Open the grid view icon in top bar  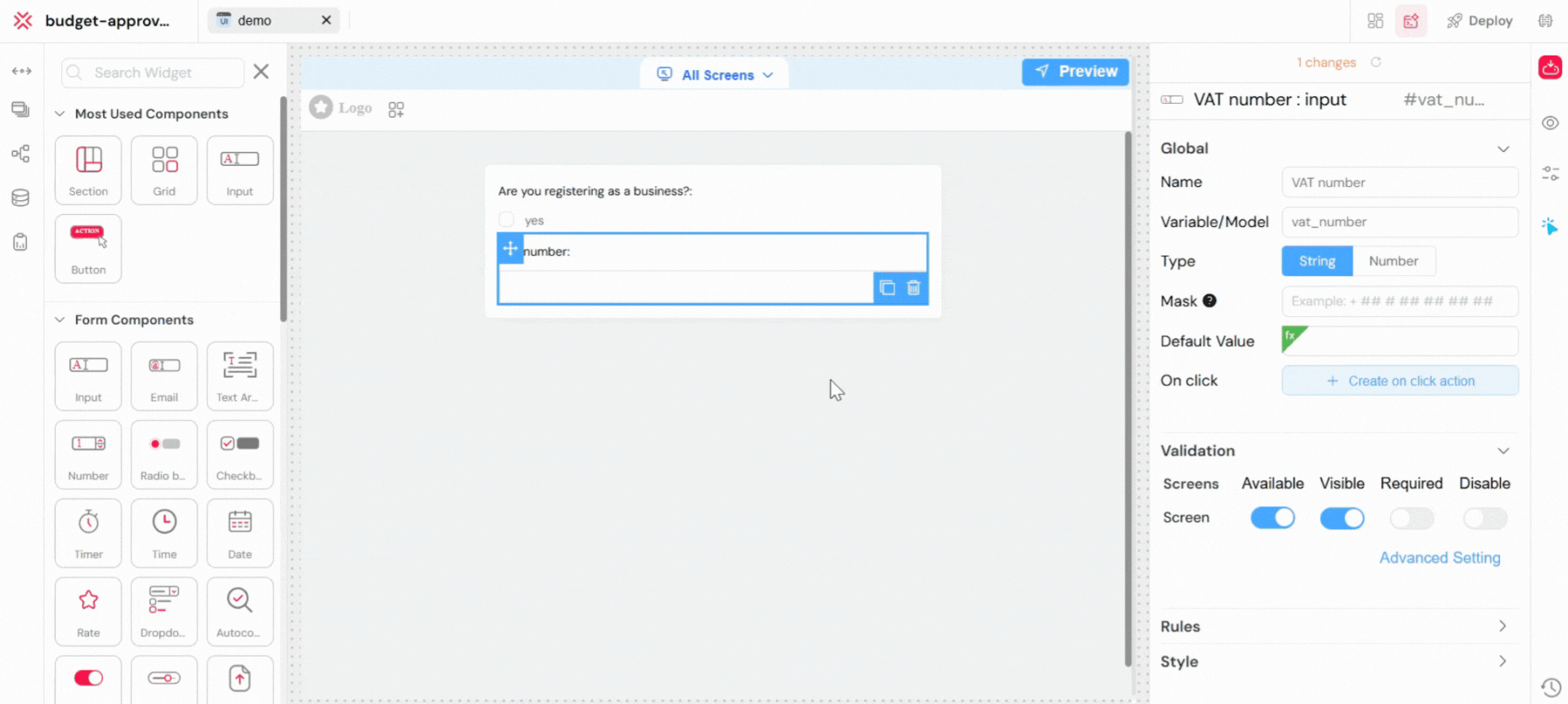point(1375,20)
